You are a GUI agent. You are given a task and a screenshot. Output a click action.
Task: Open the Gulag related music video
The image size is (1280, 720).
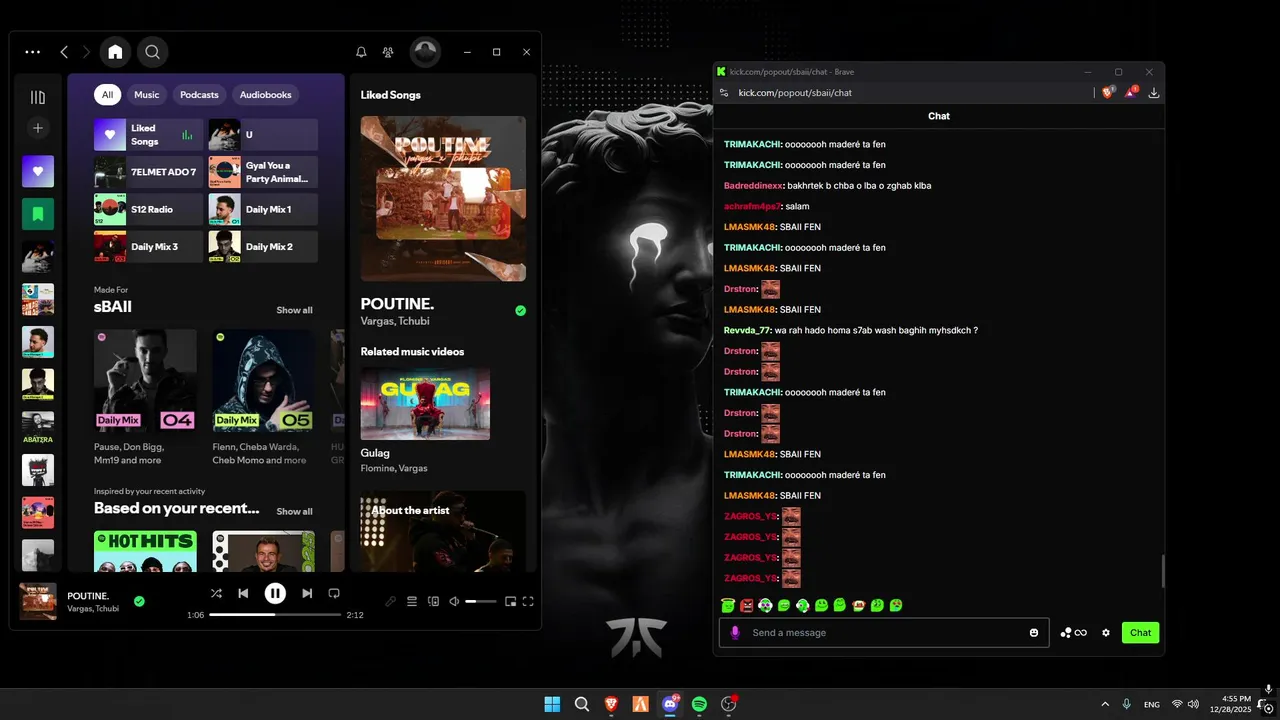pyautogui.click(x=425, y=404)
